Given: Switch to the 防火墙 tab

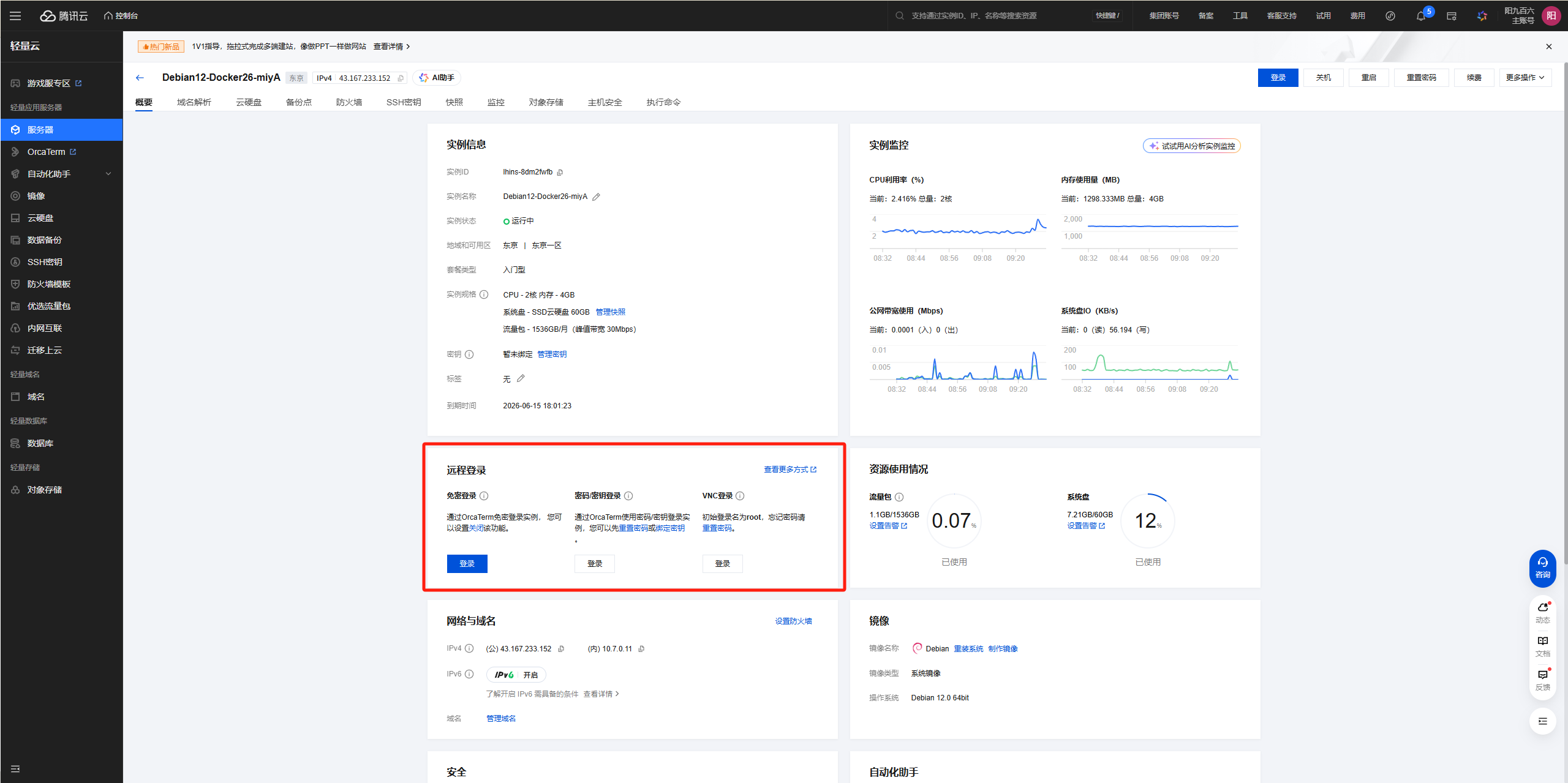Looking at the screenshot, I should click(349, 102).
